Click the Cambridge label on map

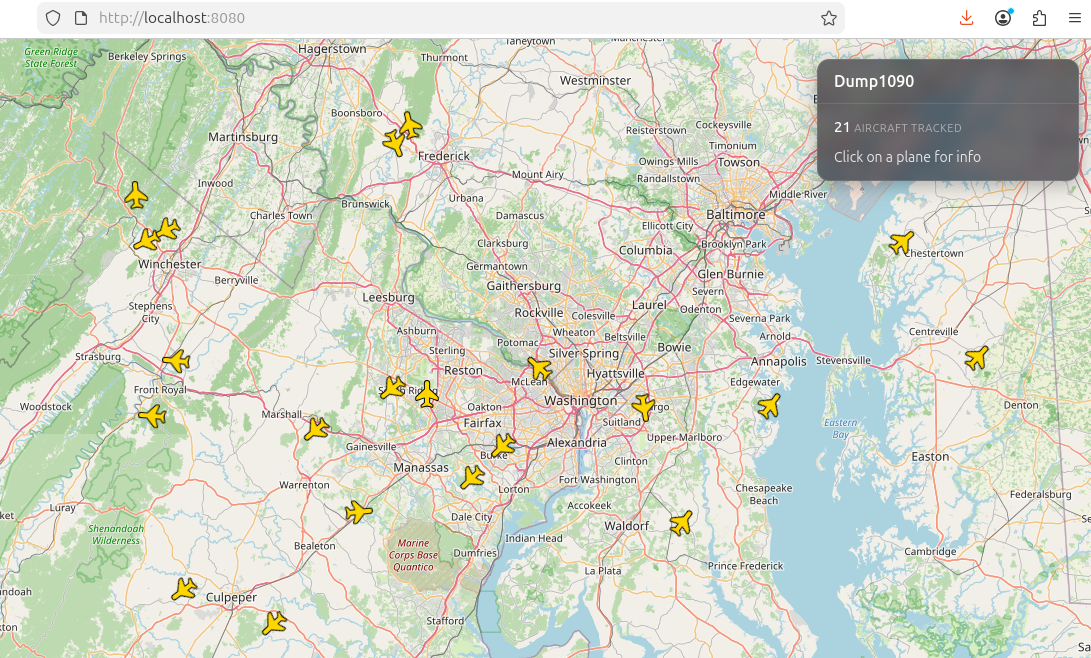click(x=930, y=552)
